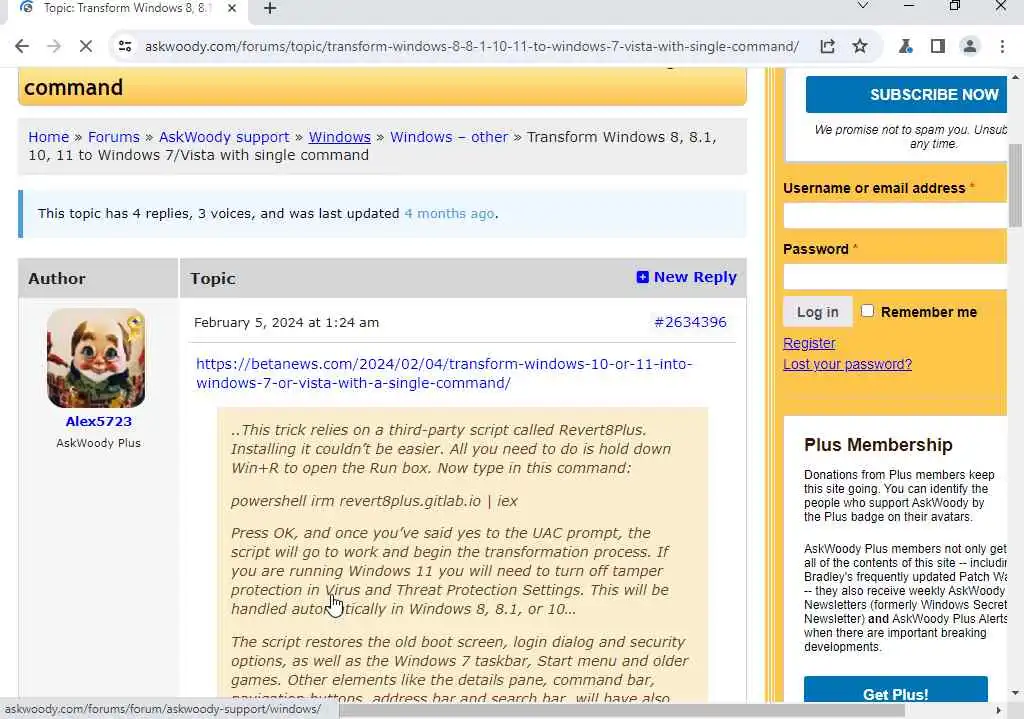Viewport: 1024px width, 719px height.
Task: Click the New Reply plus icon
Action: pyautogui.click(x=643, y=277)
